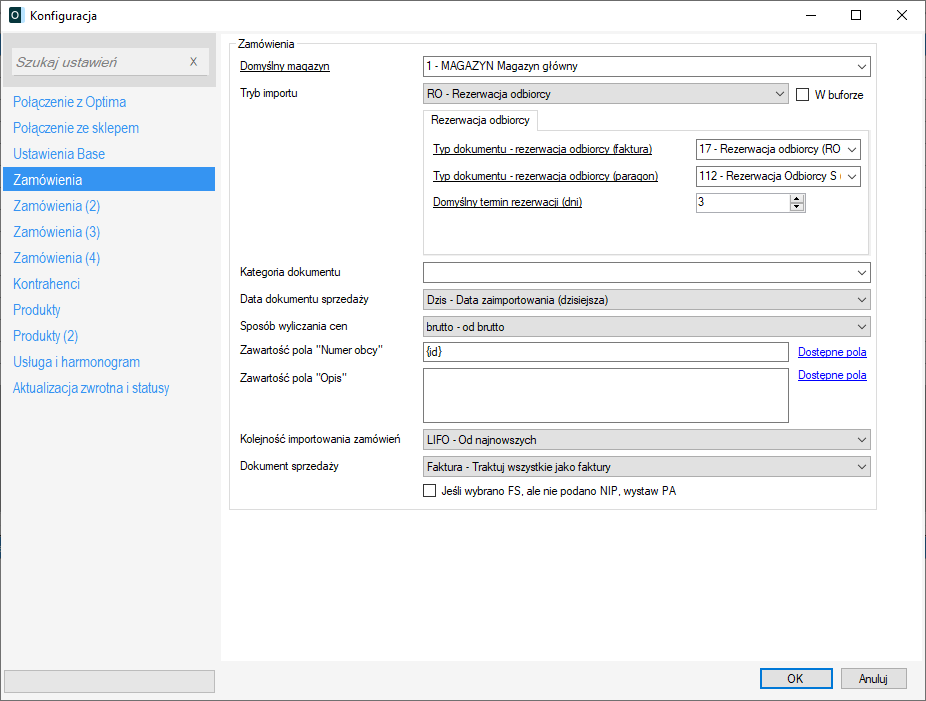The height and width of the screenshot is (701, 926).
Task: Decrease default reservation days with down arrow
Action: 797,208
